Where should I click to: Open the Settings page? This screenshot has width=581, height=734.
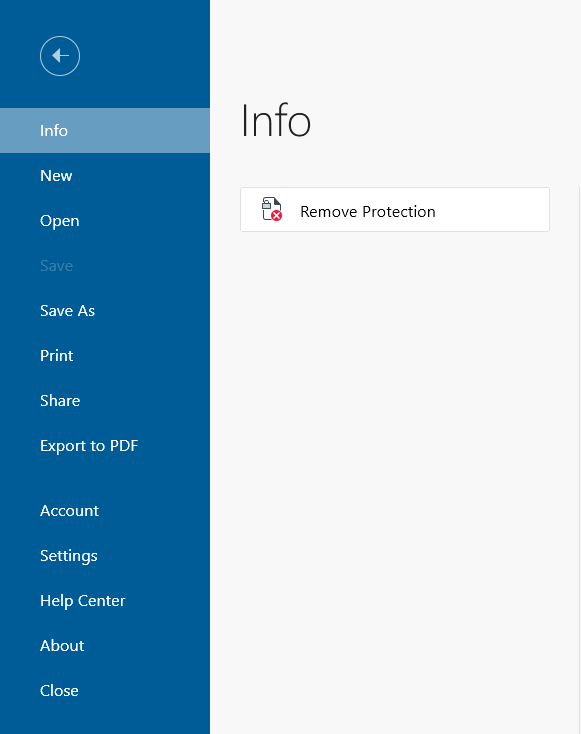(x=105, y=555)
